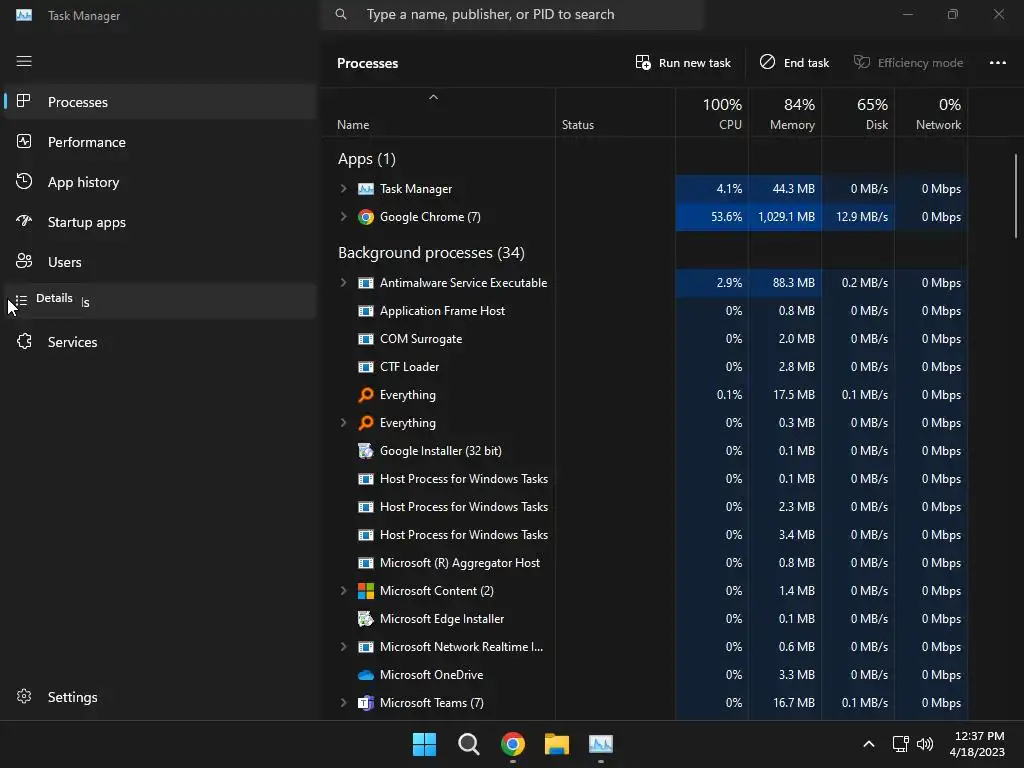Click the Background processes (34) heading
The height and width of the screenshot is (768, 1024).
(x=431, y=253)
